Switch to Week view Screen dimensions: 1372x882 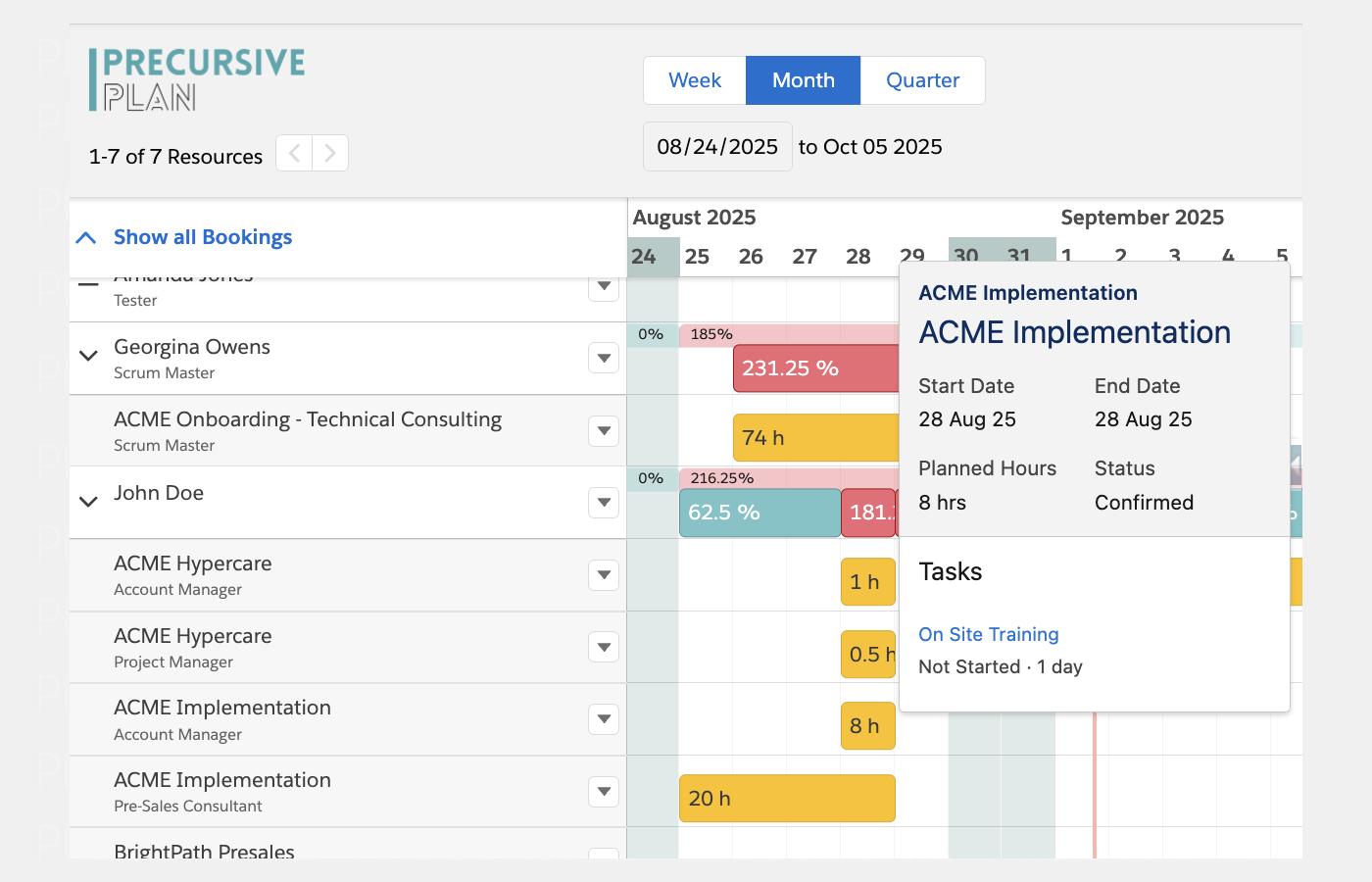click(x=694, y=80)
